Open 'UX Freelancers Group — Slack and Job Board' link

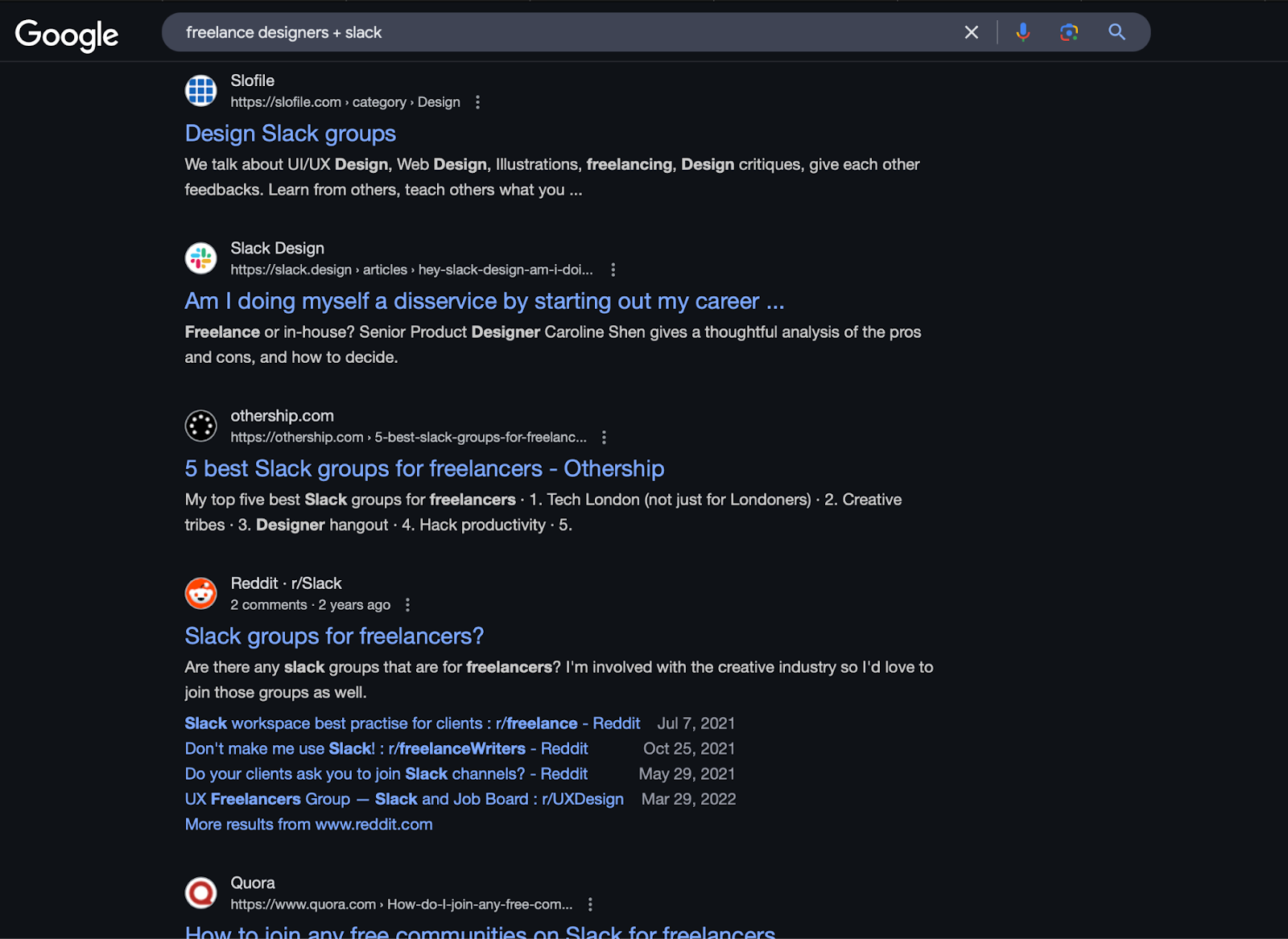[404, 799]
